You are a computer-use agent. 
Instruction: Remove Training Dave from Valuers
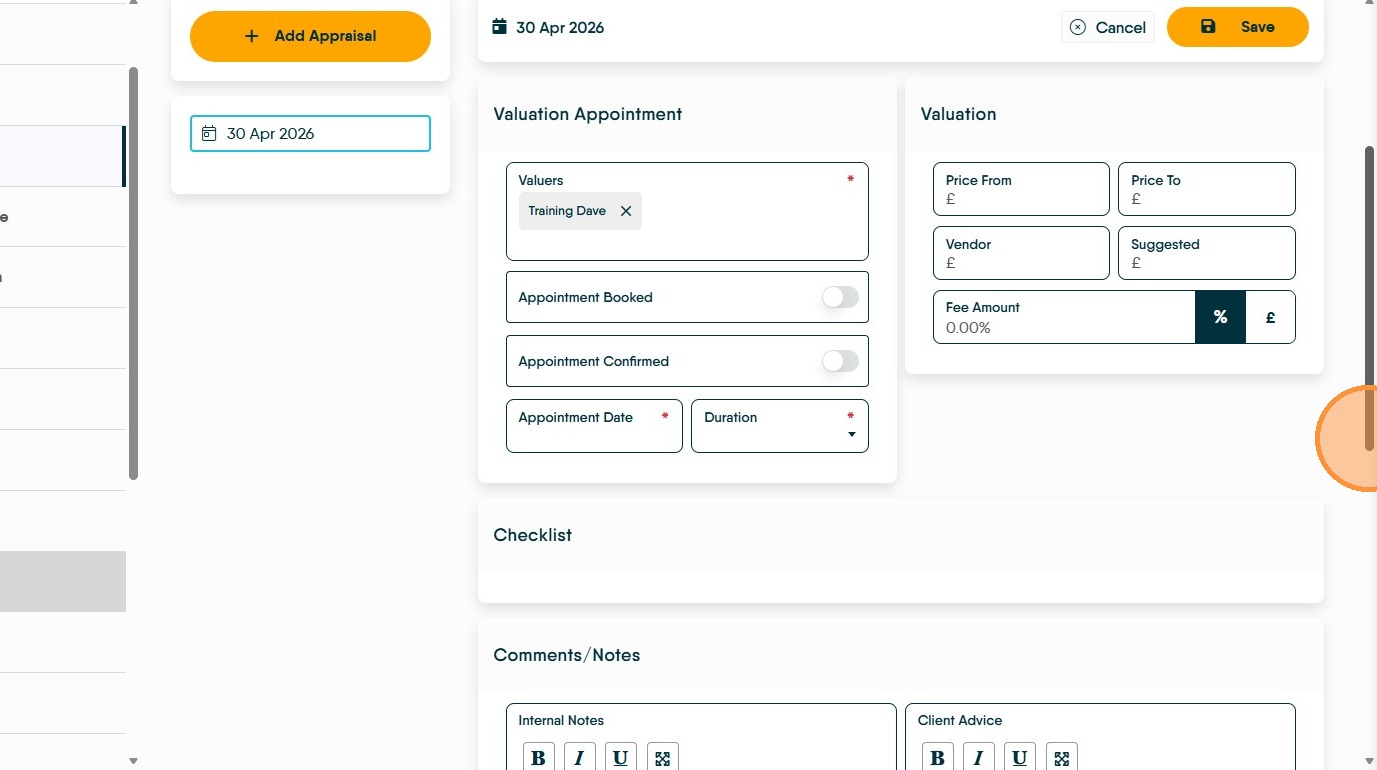pos(626,211)
